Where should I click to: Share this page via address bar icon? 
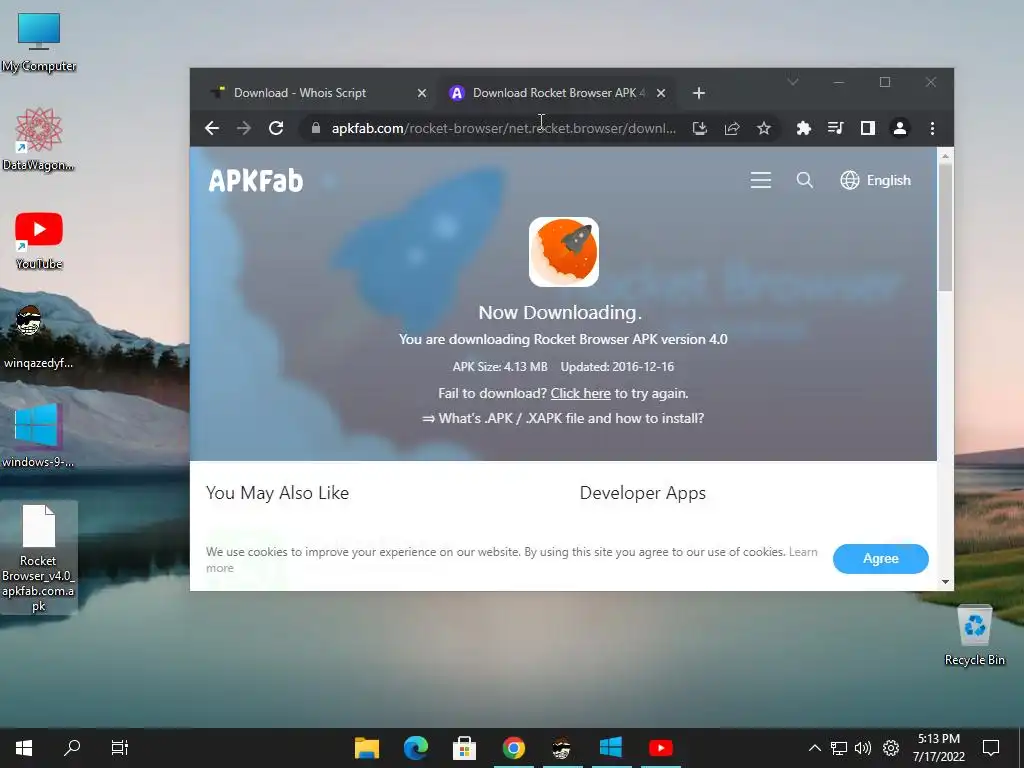(x=732, y=128)
